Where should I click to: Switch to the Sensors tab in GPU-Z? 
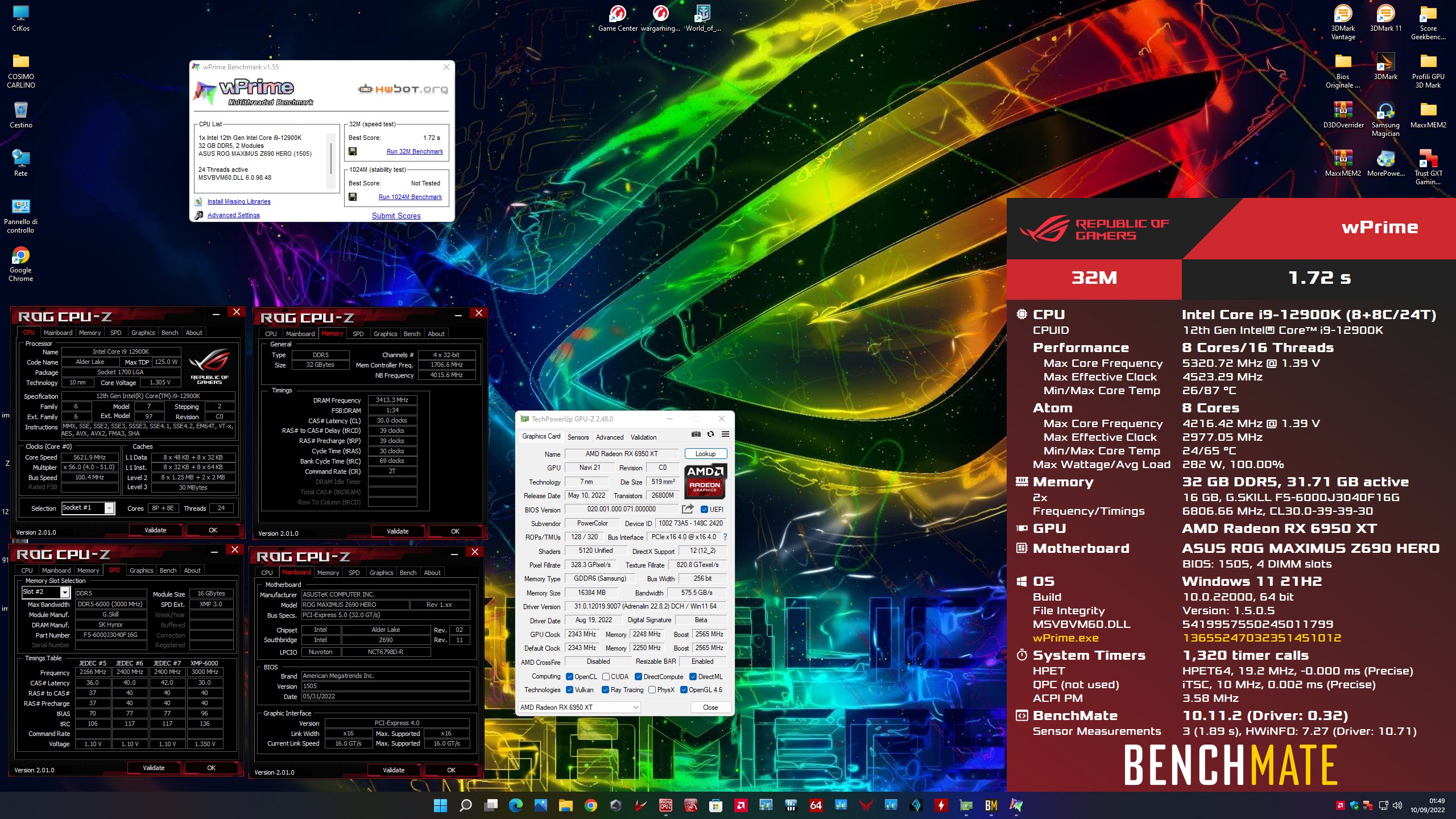(x=578, y=437)
